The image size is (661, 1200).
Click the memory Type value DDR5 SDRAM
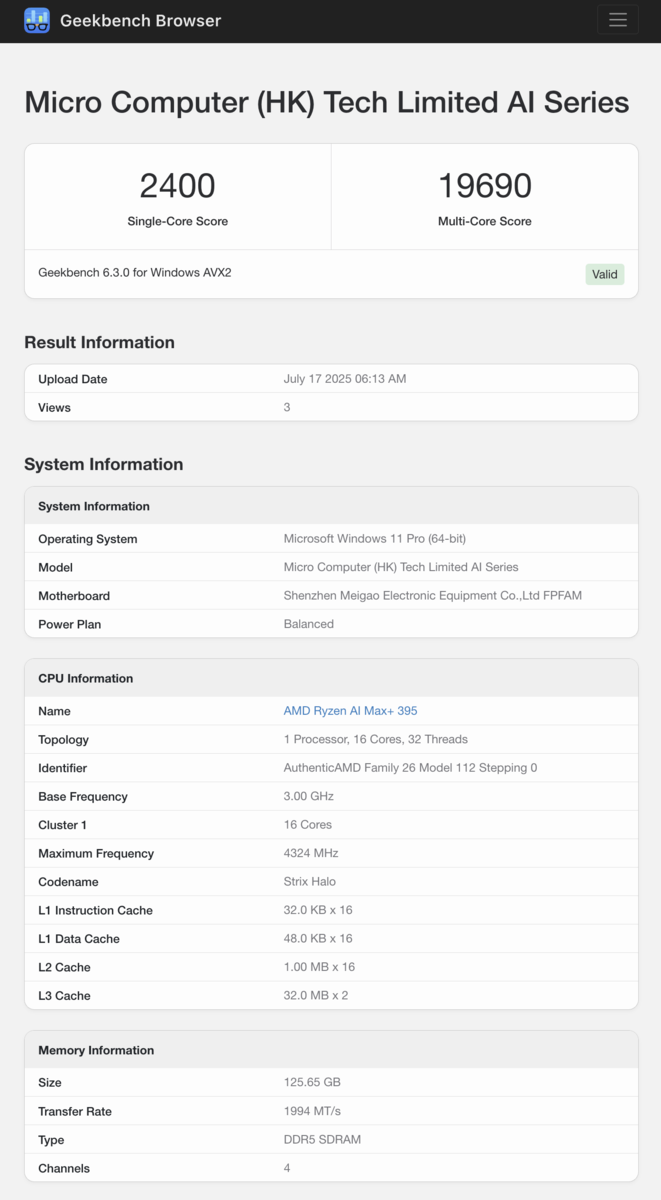322,1140
